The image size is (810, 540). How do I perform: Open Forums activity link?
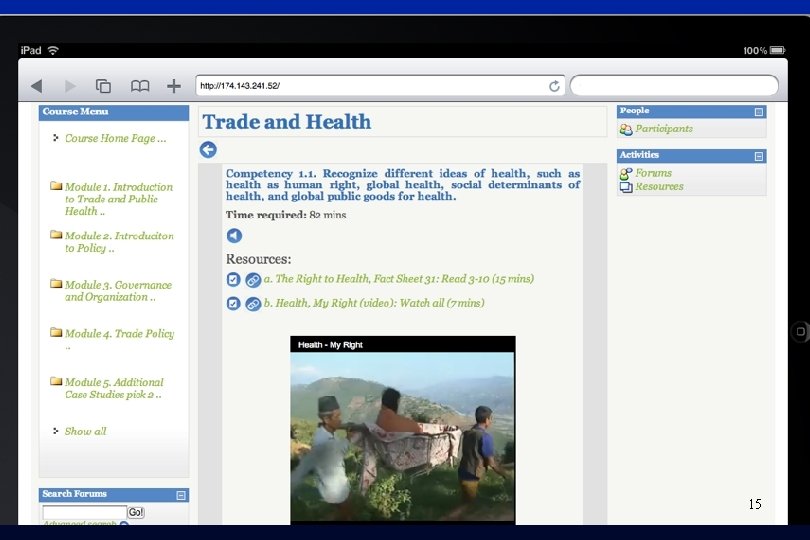click(653, 173)
